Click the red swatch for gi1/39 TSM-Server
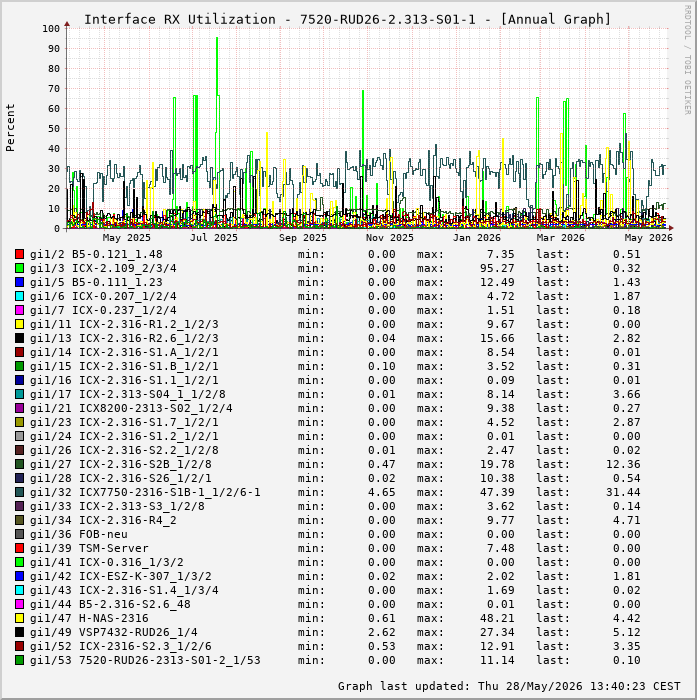697x700 pixels. pyautogui.click(x=19, y=548)
